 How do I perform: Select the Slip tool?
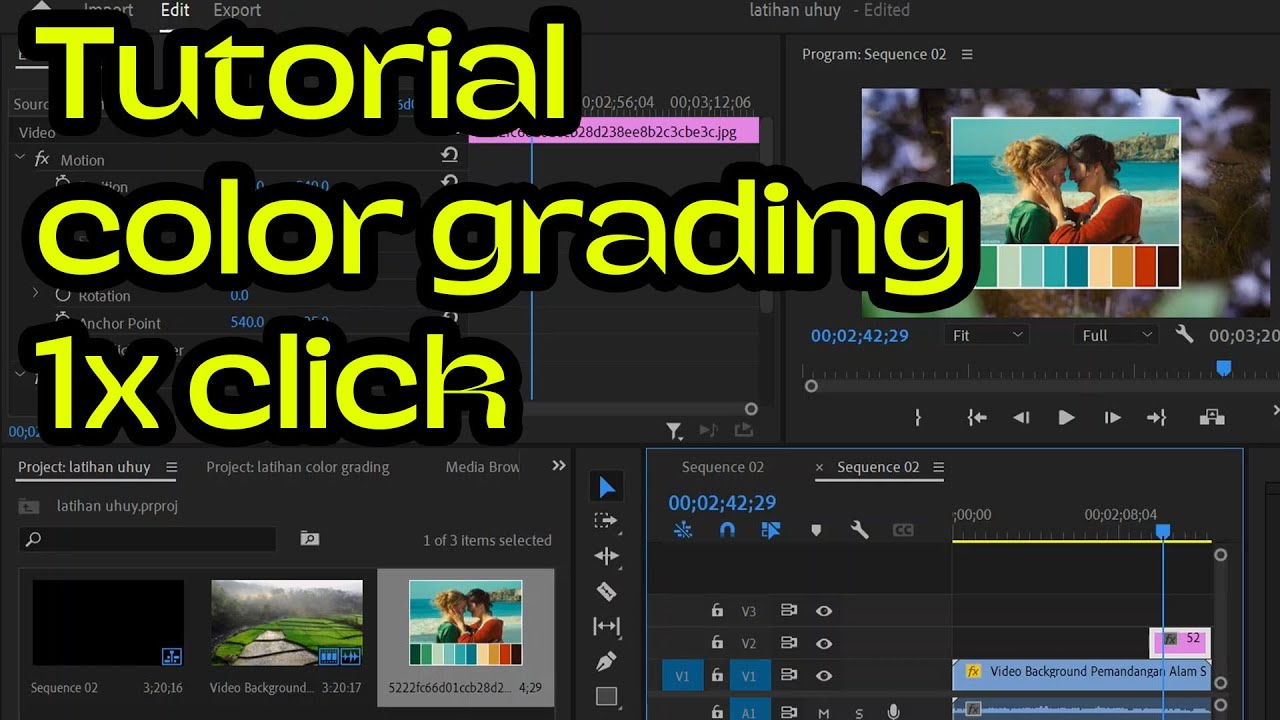[x=606, y=626]
